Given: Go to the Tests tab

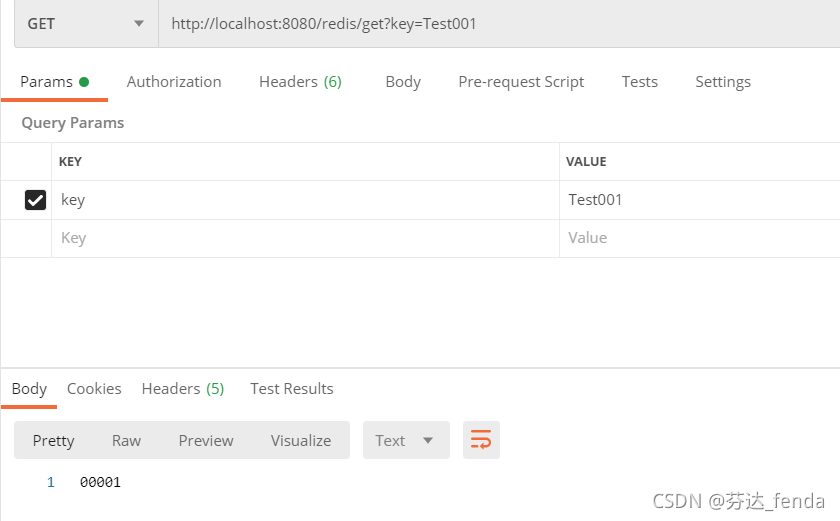Looking at the screenshot, I should tap(640, 82).
